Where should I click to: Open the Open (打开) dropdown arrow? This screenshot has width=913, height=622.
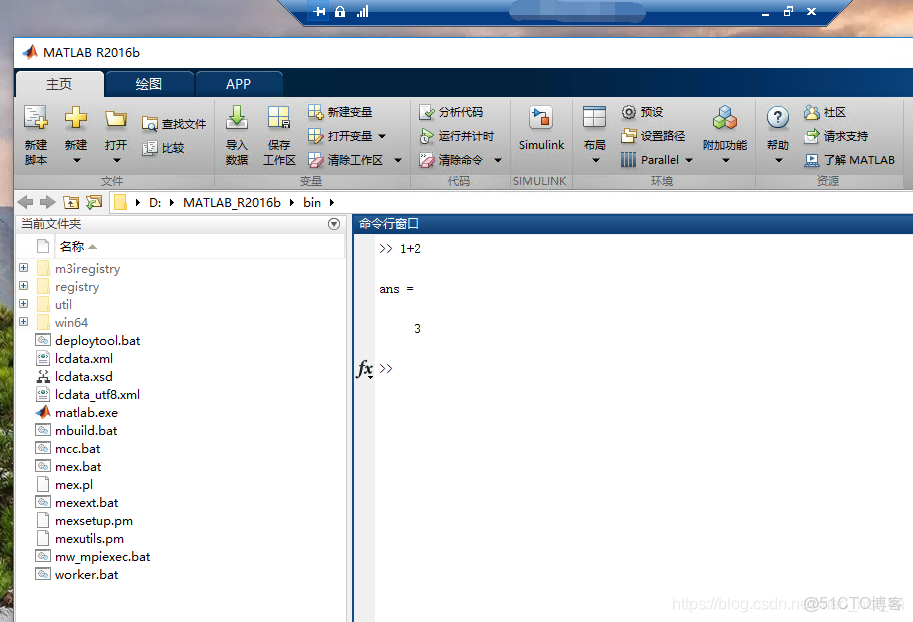click(116, 160)
